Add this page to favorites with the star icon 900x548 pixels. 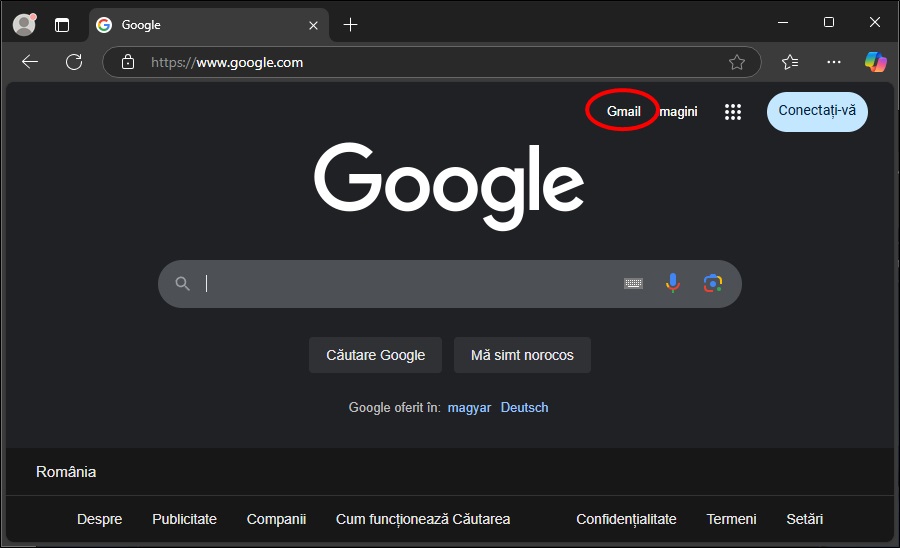click(x=737, y=62)
